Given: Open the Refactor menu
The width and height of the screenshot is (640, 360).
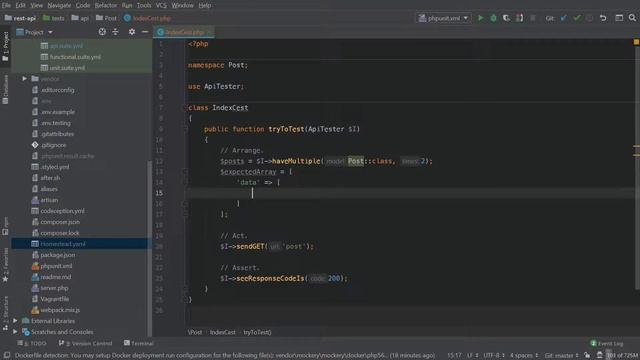Looking at the screenshot, I should (106, 5).
